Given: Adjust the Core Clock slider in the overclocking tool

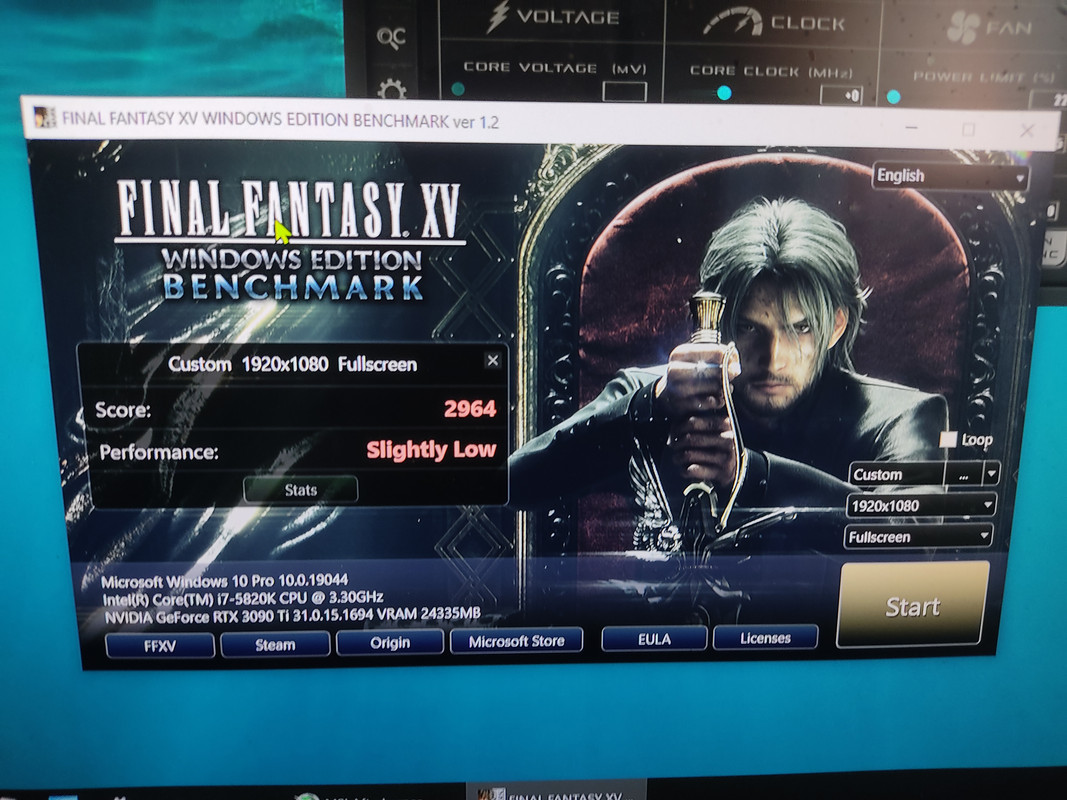Looking at the screenshot, I should click(724, 93).
